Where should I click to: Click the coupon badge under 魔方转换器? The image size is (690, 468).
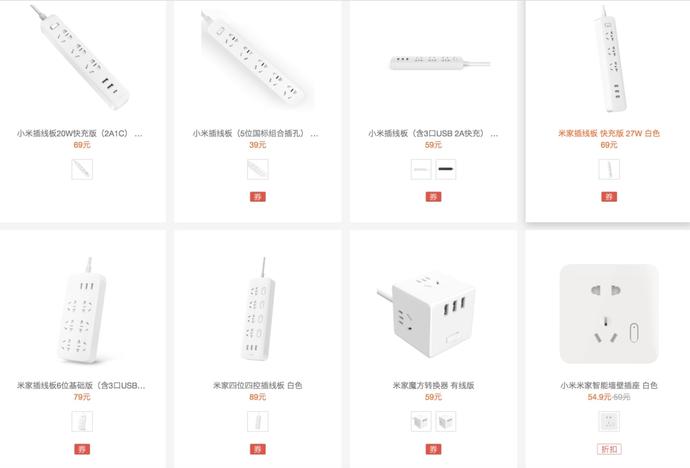(433, 449)
